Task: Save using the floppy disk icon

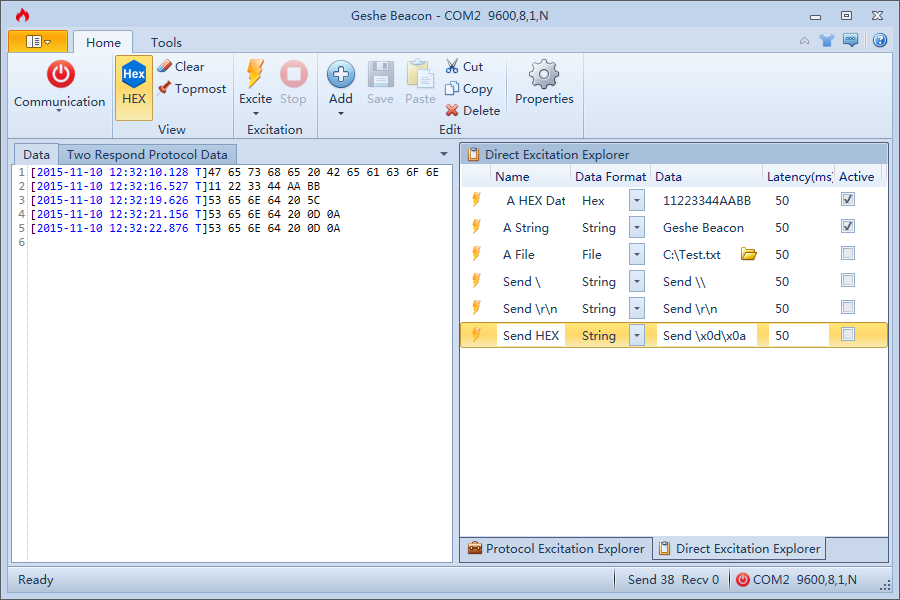Action: point(380,75)
